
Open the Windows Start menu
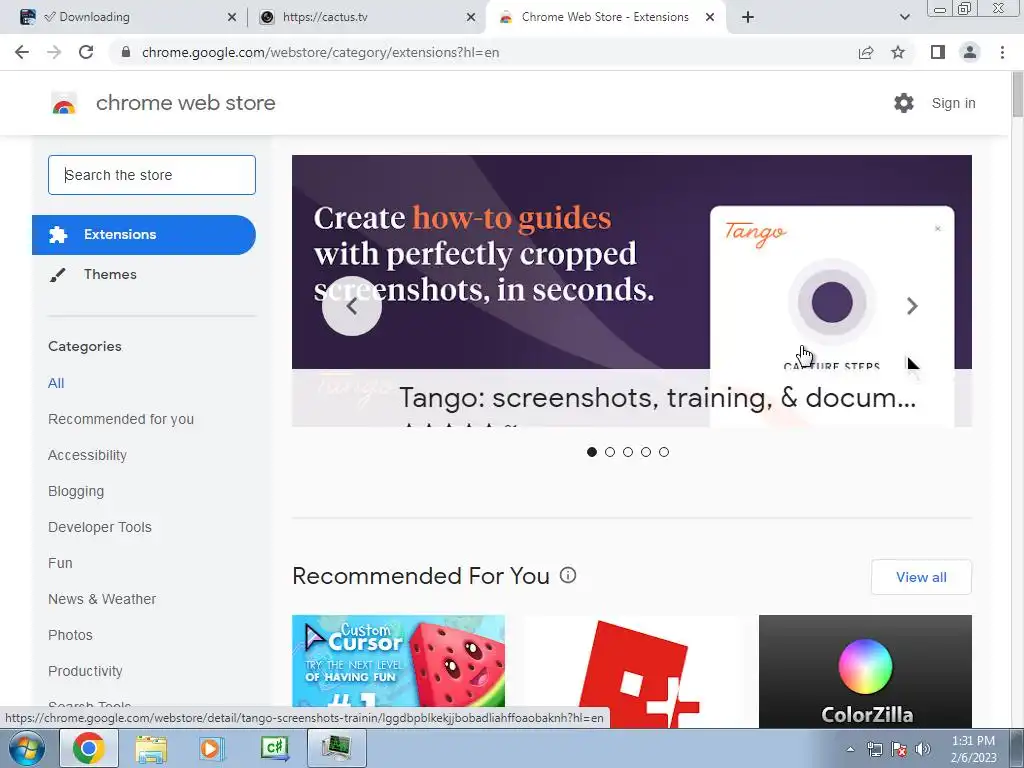coord(26,748)
